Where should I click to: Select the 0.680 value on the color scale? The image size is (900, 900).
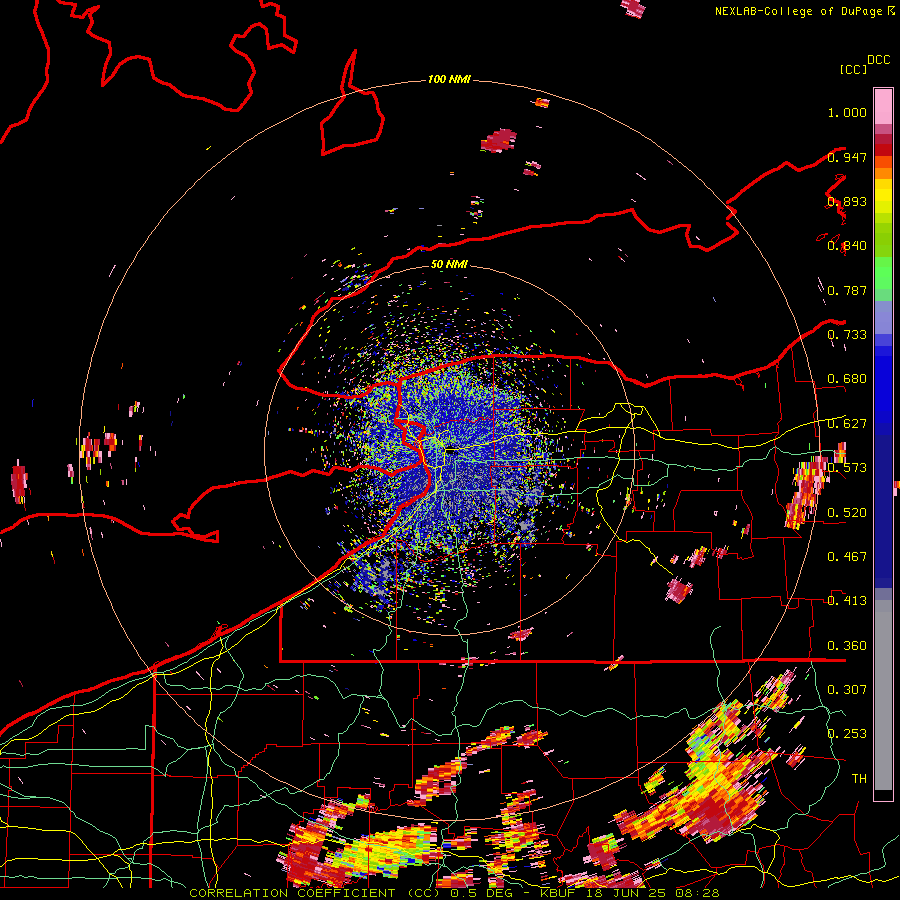pyautogui.click(x=847, y=379)
